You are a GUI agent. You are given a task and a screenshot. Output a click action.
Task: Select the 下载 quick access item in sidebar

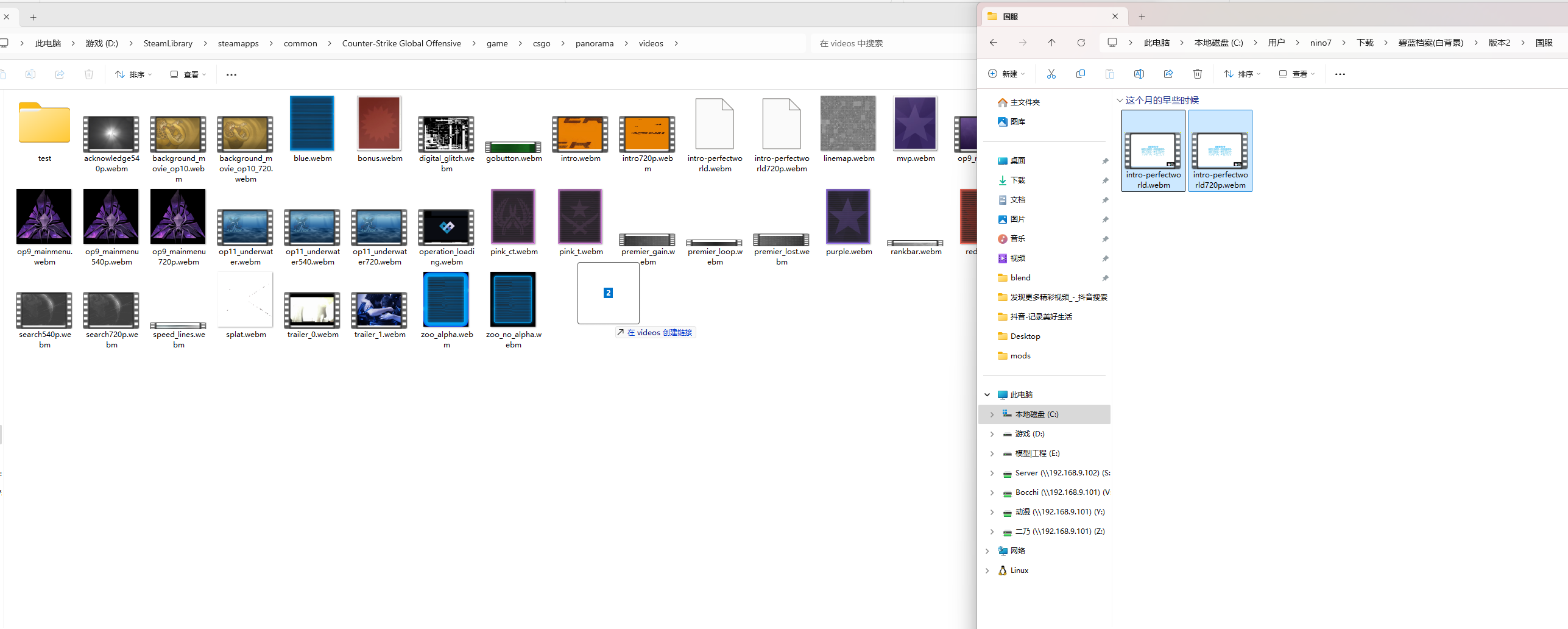point(1017,180)
